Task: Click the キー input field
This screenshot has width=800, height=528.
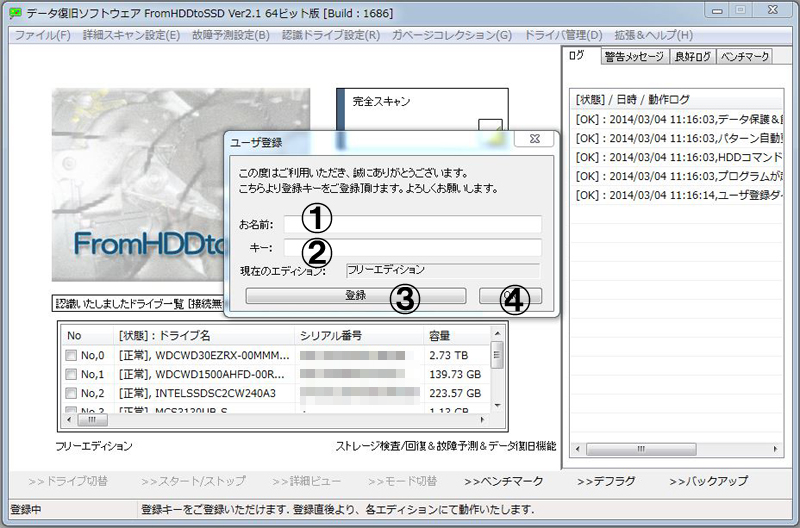Action: coord(413,248)
